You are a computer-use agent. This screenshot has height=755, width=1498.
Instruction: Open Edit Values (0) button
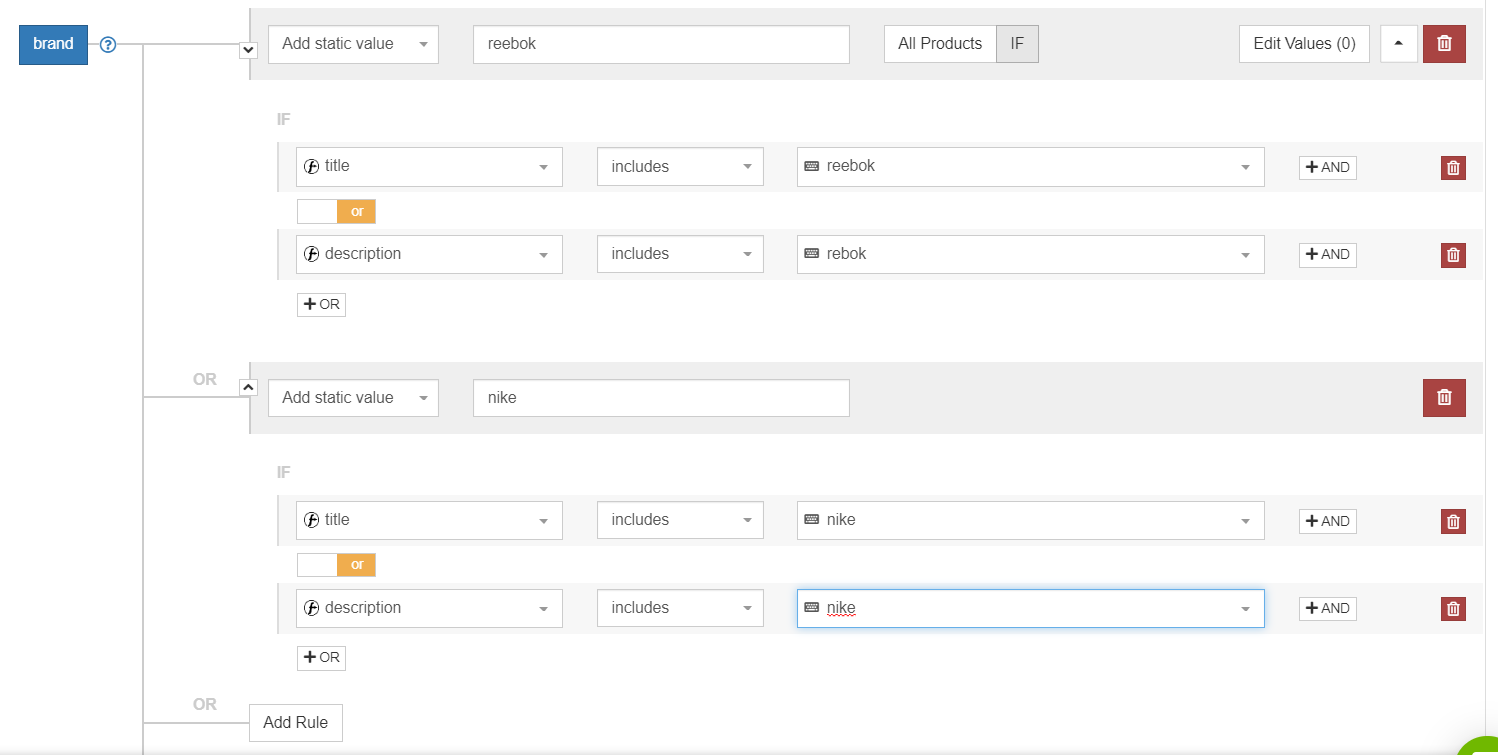(1304, 44)
